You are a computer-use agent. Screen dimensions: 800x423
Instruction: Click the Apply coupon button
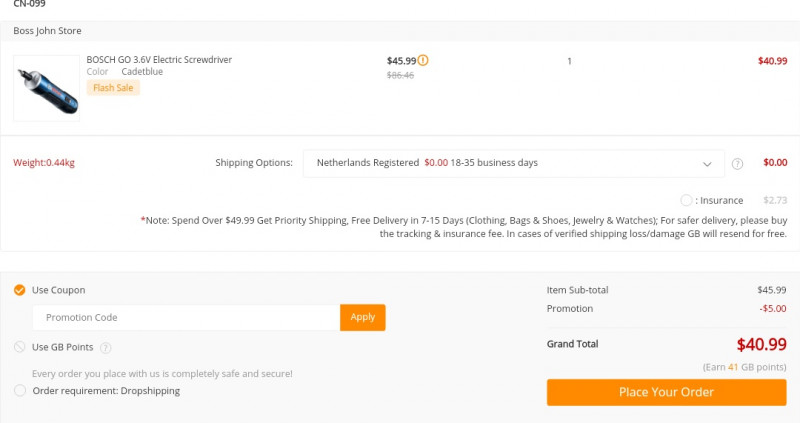tap(363, 317)
